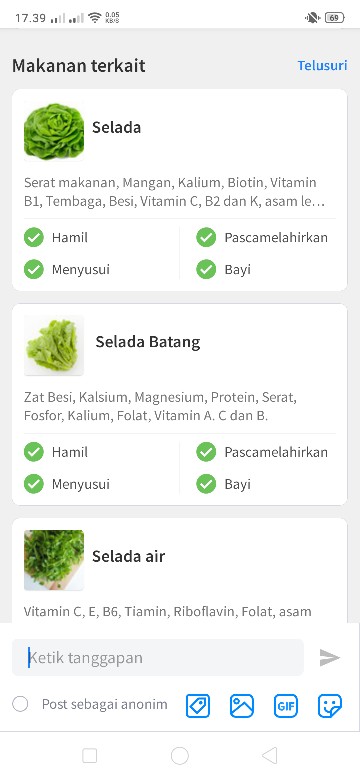This screenshot has height=780, width=360.
Task: Open the sticker emoji icon
Action: (x=330, y=705)
